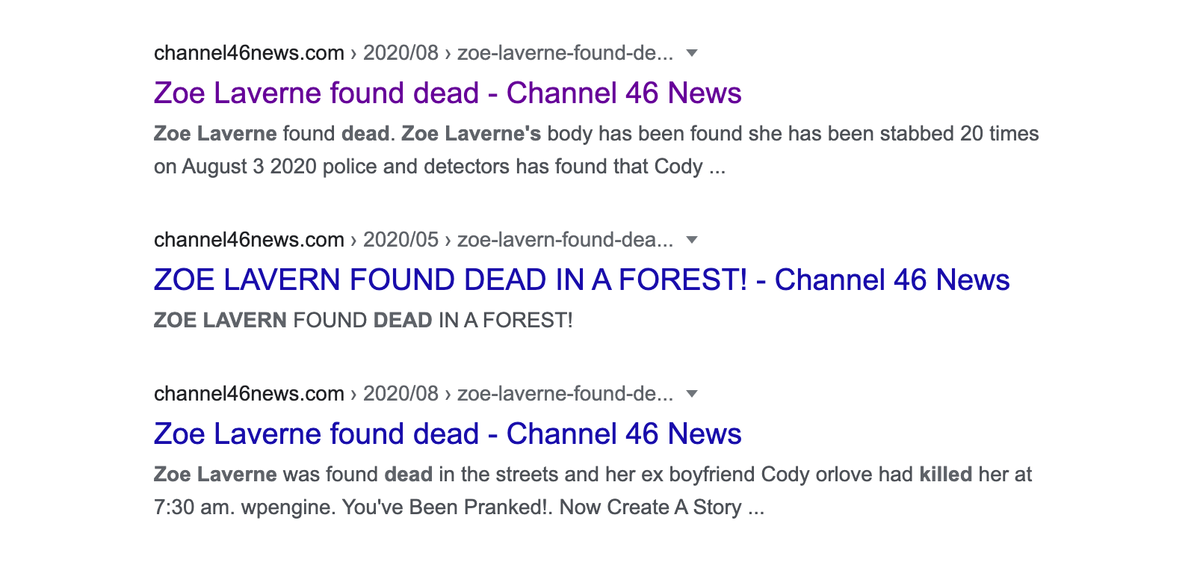This screenshot has height=562, width=1200.
Task: Open the purple visited Zoe Laverne found dead link
Action: point(447,93)
